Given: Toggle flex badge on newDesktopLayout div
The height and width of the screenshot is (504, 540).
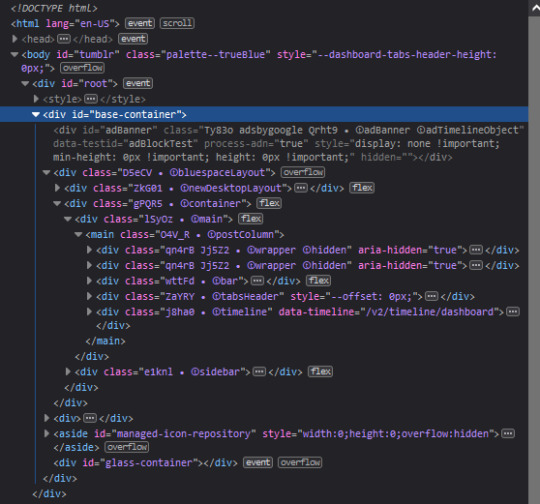Looking at the screenshot, I should [362, 188].
